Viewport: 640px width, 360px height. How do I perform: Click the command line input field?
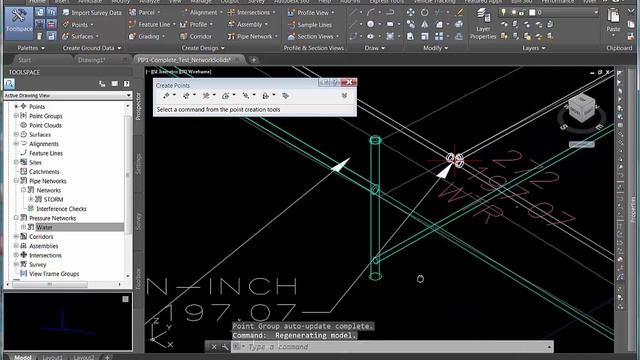pyautogui.click(x=392, y=347)
